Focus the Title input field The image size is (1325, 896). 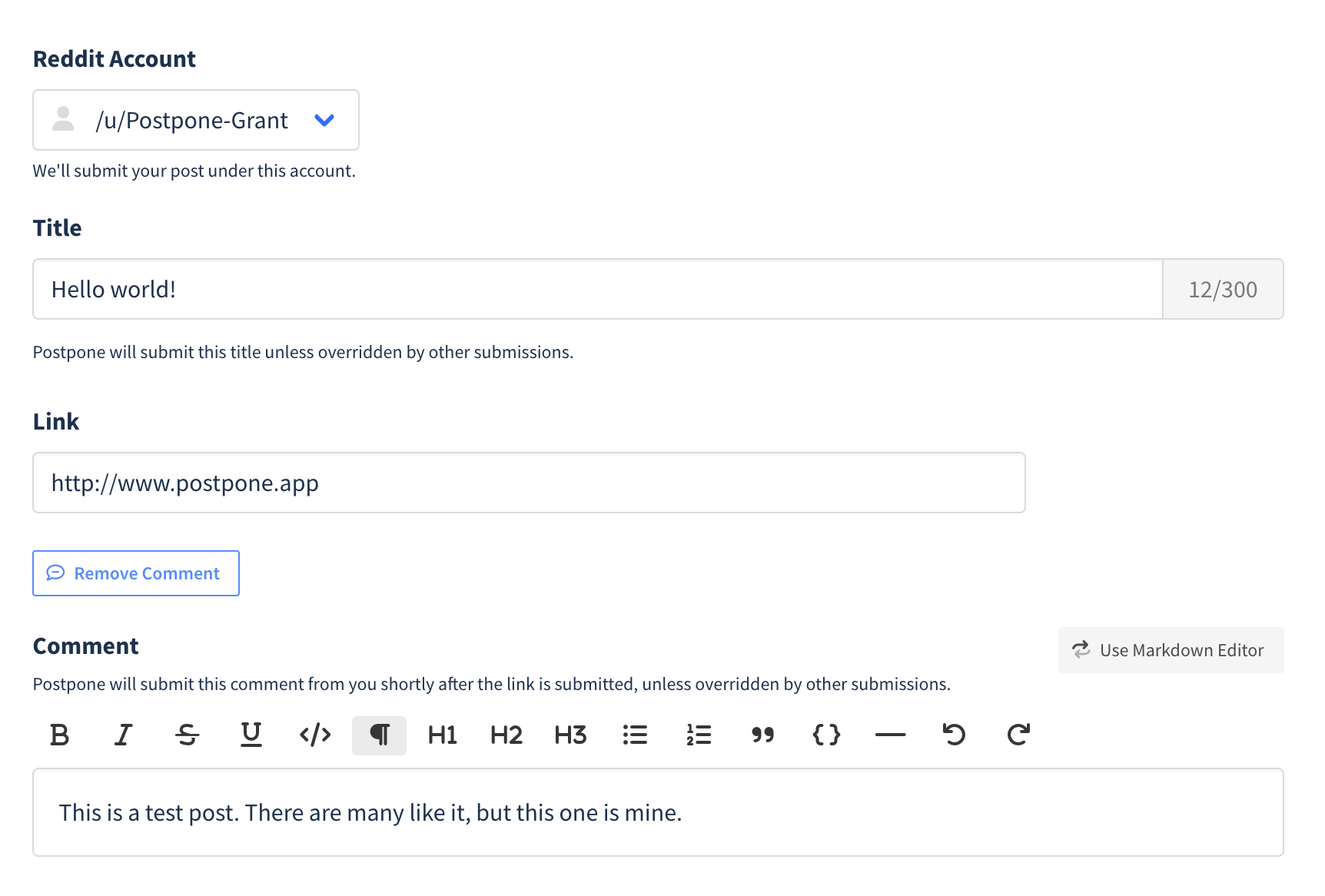click(598, 289)
